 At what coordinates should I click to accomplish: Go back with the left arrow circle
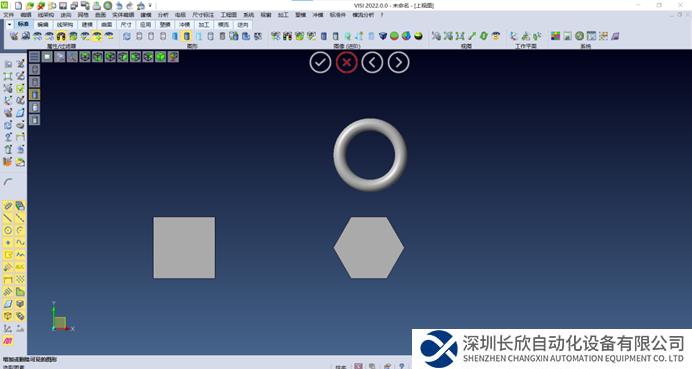point(372,63)
